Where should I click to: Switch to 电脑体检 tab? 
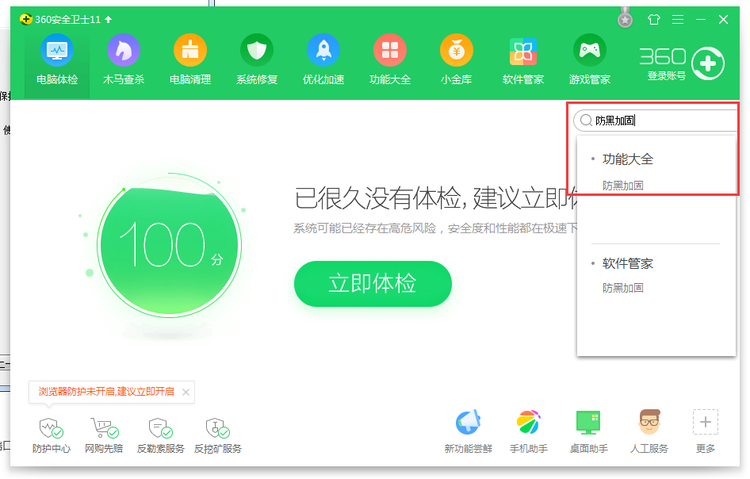(x=57, y=60)
